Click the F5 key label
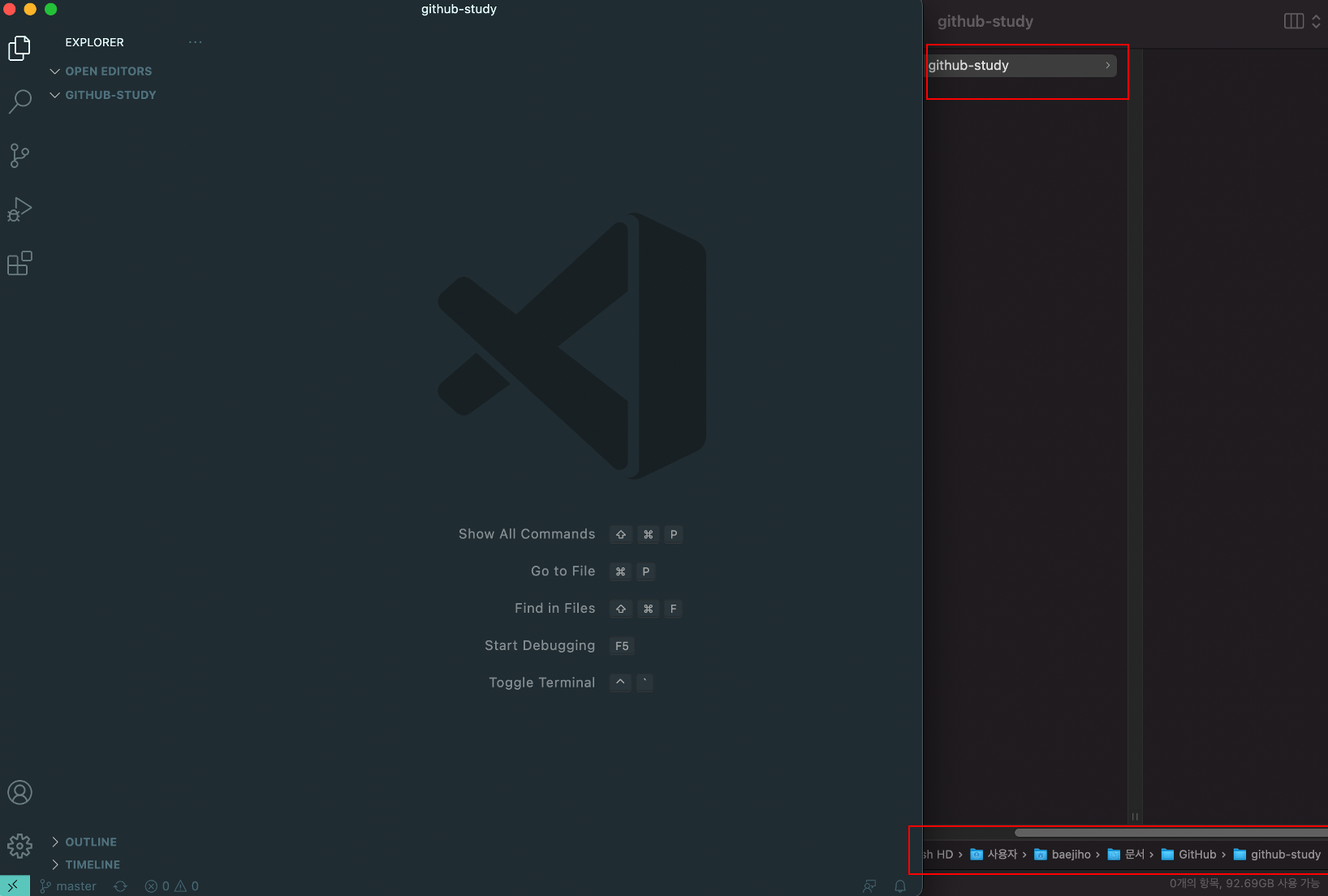1328x896 pixels. (x=622, y=646)
